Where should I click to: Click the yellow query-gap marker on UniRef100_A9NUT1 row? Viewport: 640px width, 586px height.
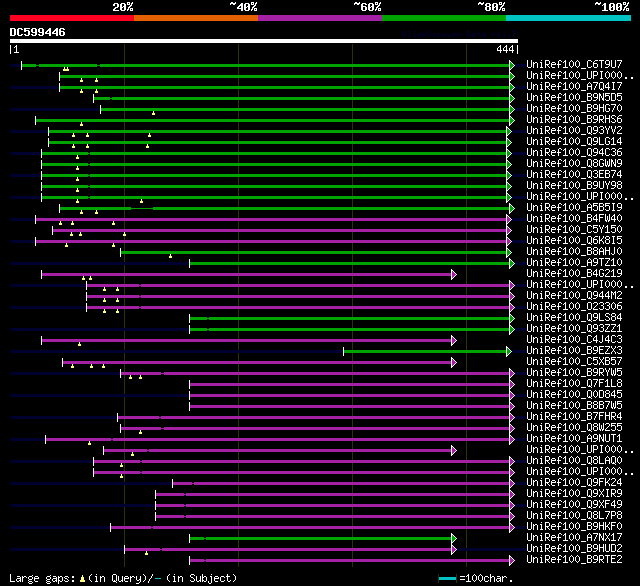click(89, 443)
